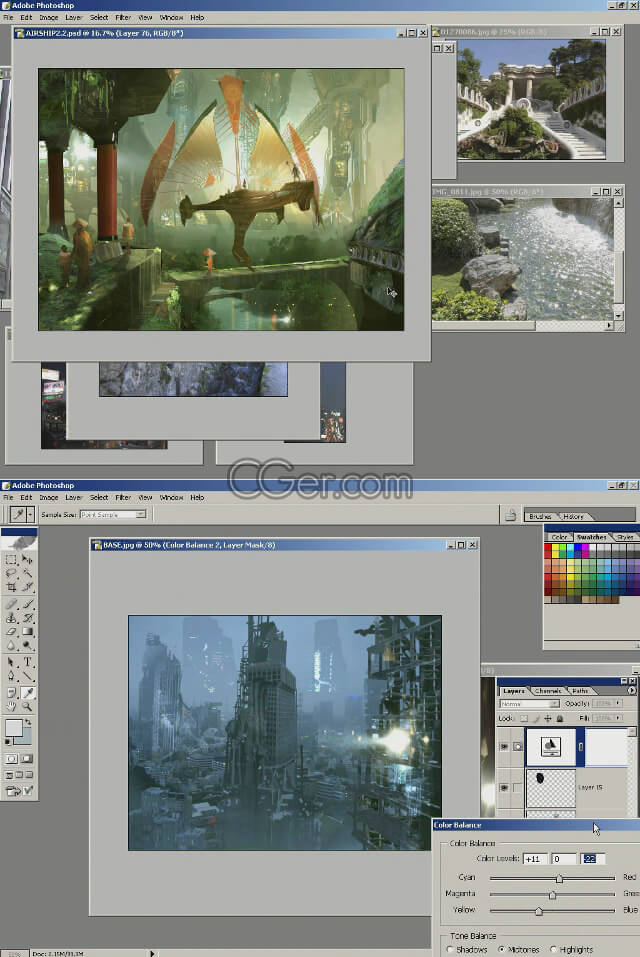
Task: Select the Clone Stamp tool
Action: tap(11, 618)
